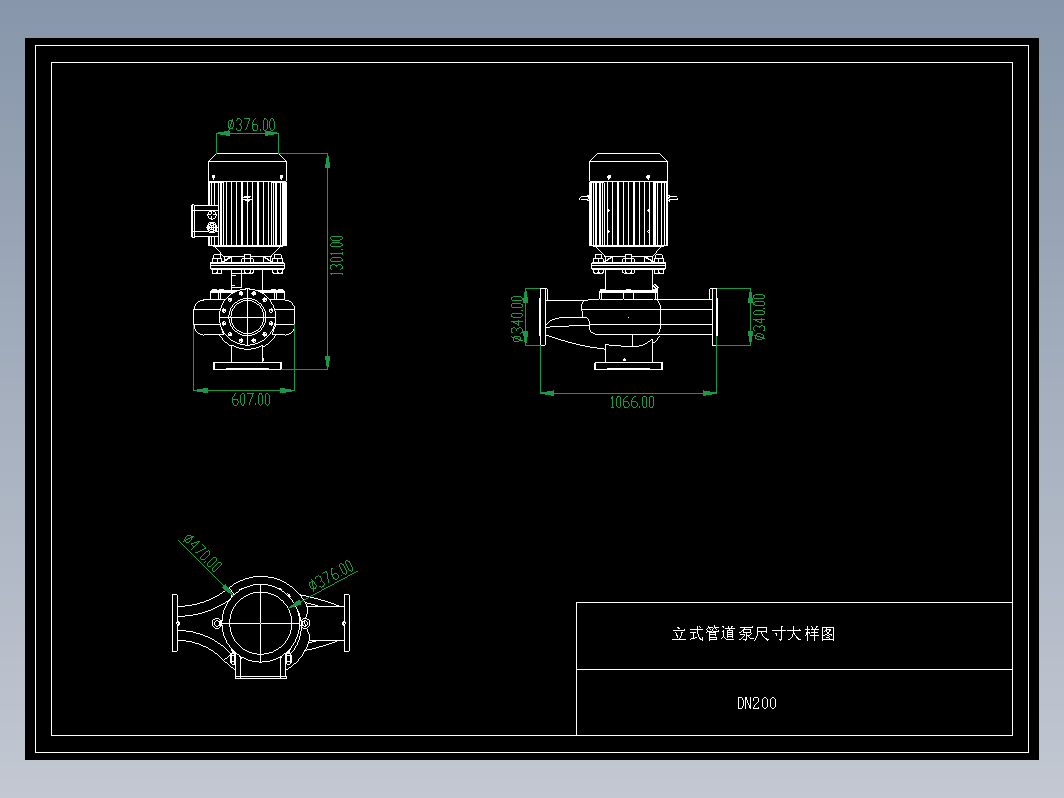Click the angled ø376.00 dimension in plan view
The width and height of the screenshot is (1064, 798).
click(x=331, y=575)
